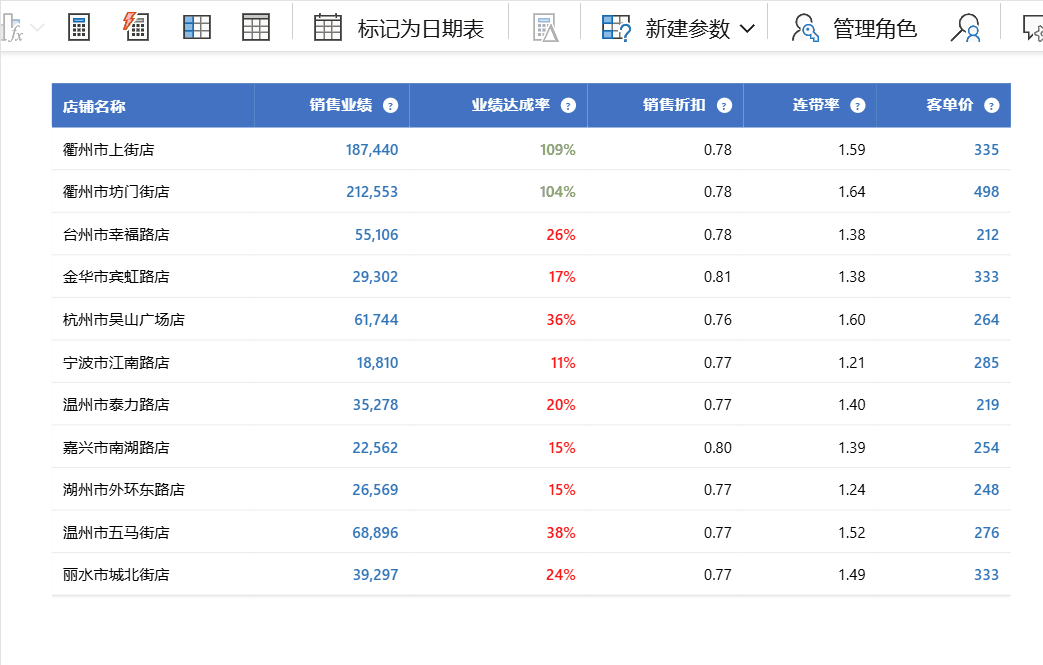Select store row 丽水市城北街店
The width and height of the screenshot is (1043, 665).
[x=531, y=575]
